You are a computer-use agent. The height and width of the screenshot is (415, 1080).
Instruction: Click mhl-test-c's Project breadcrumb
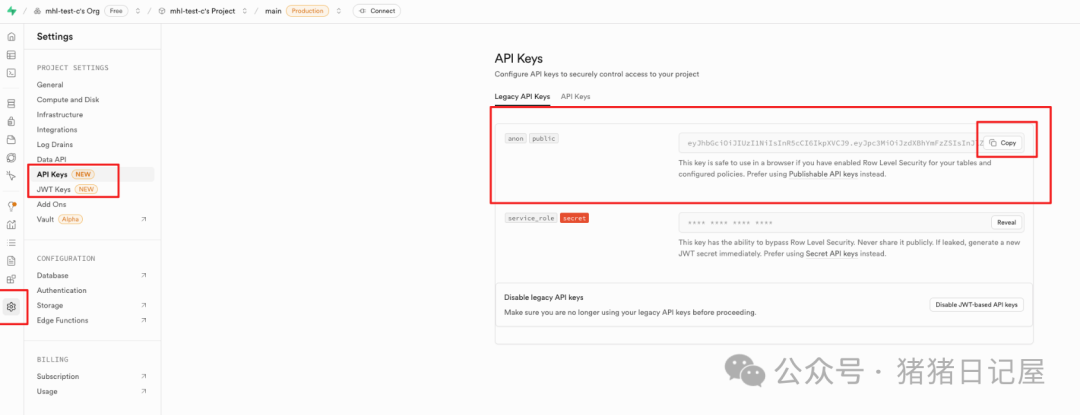(202, 11)
